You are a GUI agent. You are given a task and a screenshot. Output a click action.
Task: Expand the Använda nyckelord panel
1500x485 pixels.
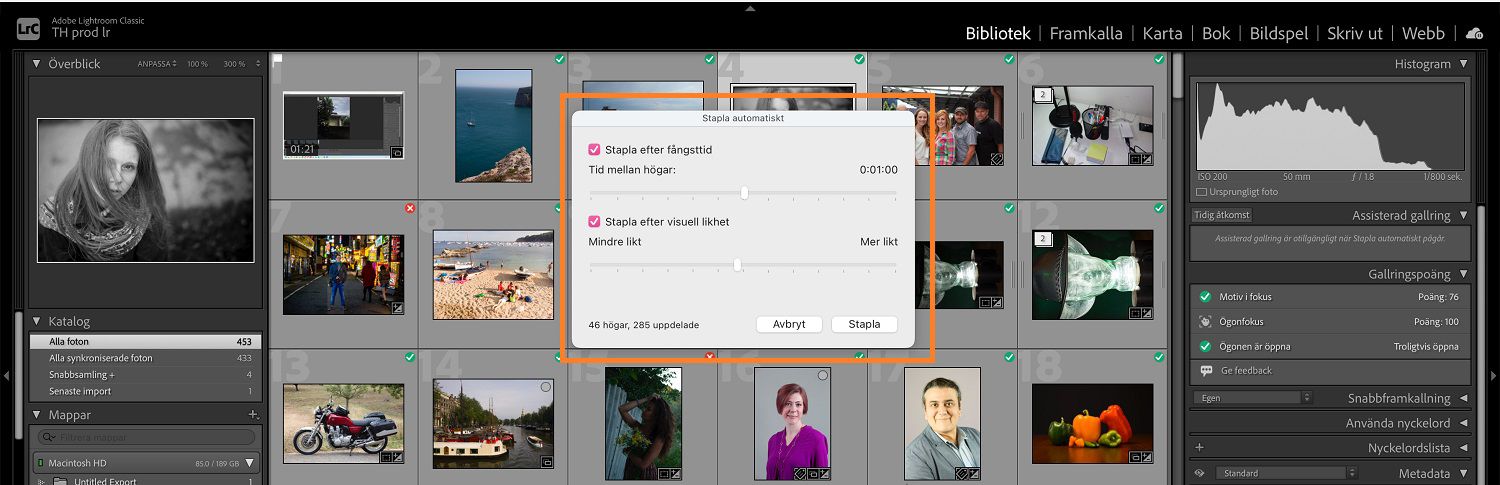[x=1464, y=423]
